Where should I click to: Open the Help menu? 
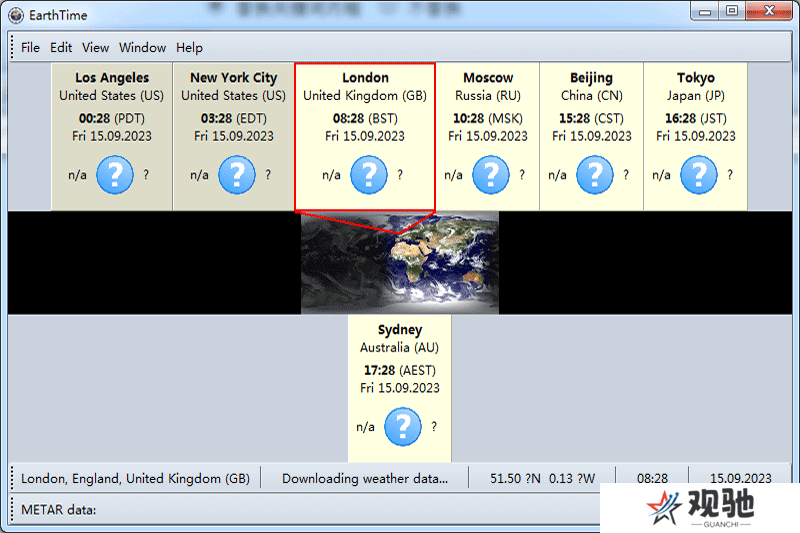click(x=189, y=47)
